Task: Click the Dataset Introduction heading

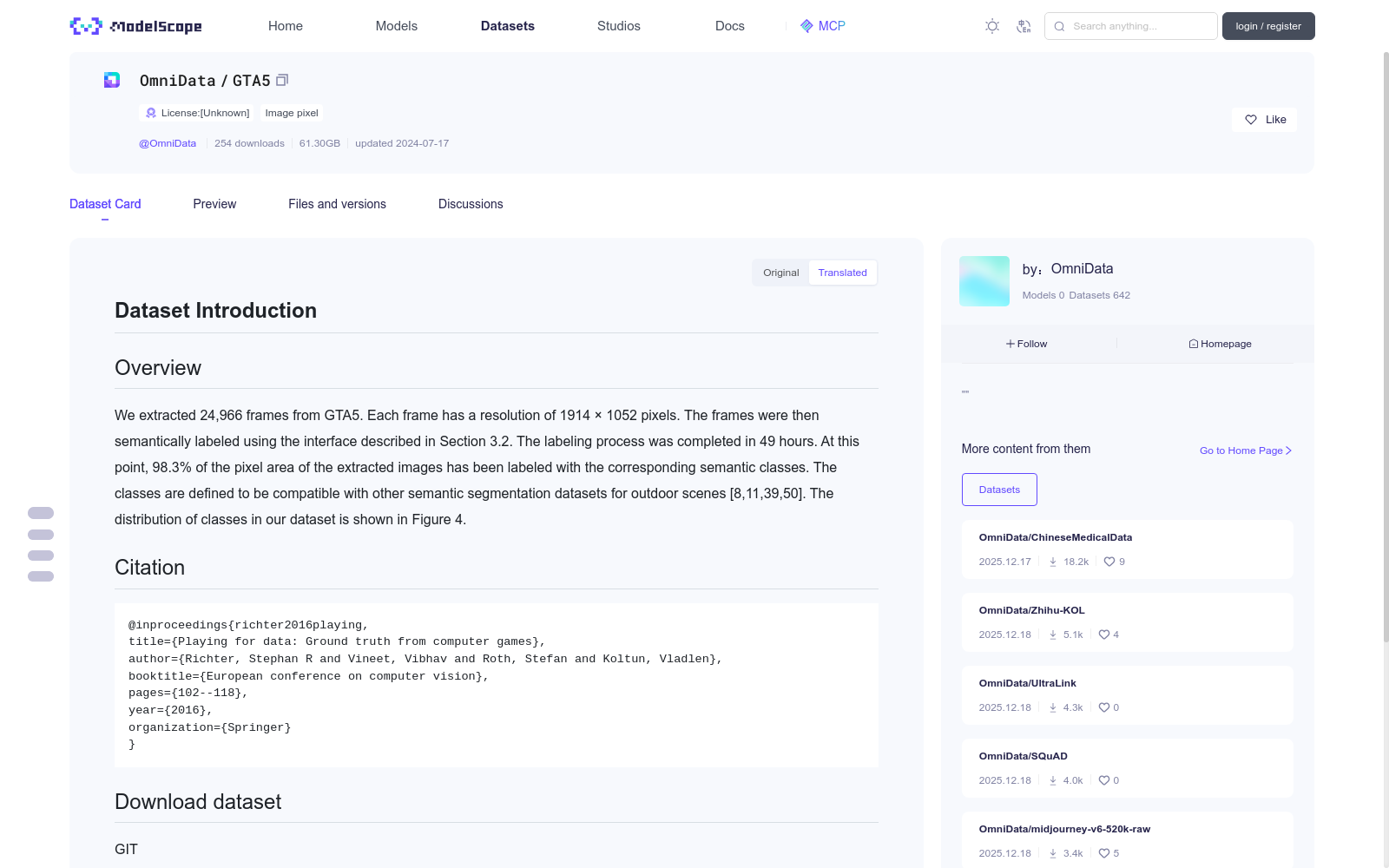Action: pyautogui.click(x=215, y=311)
